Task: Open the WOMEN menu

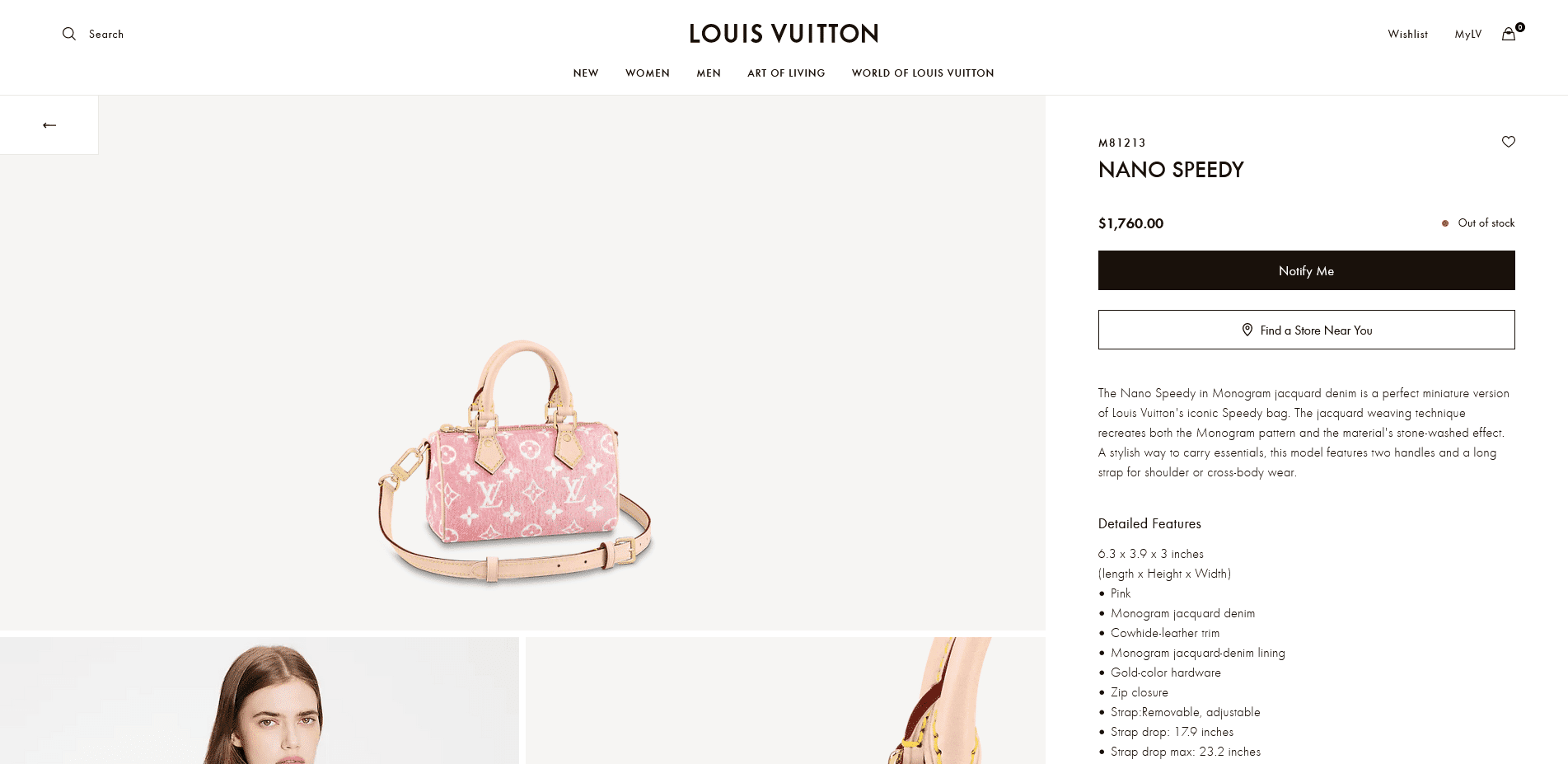Action: tap(648, 73)
